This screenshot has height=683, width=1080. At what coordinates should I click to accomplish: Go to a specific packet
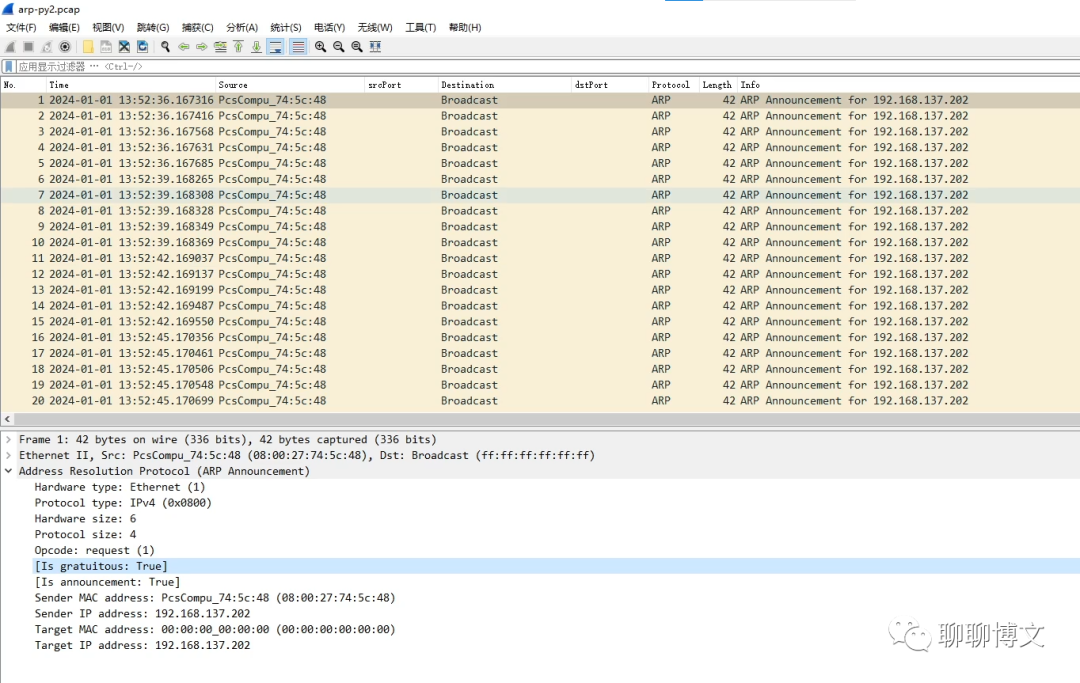220,47
